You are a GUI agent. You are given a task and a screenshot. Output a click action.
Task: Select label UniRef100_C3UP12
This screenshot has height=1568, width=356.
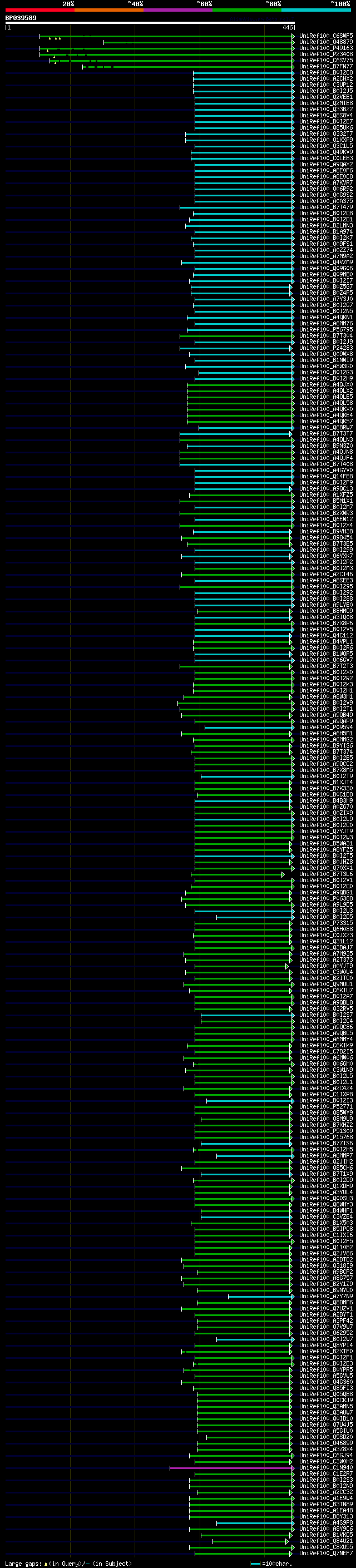[x=326, y=85]
